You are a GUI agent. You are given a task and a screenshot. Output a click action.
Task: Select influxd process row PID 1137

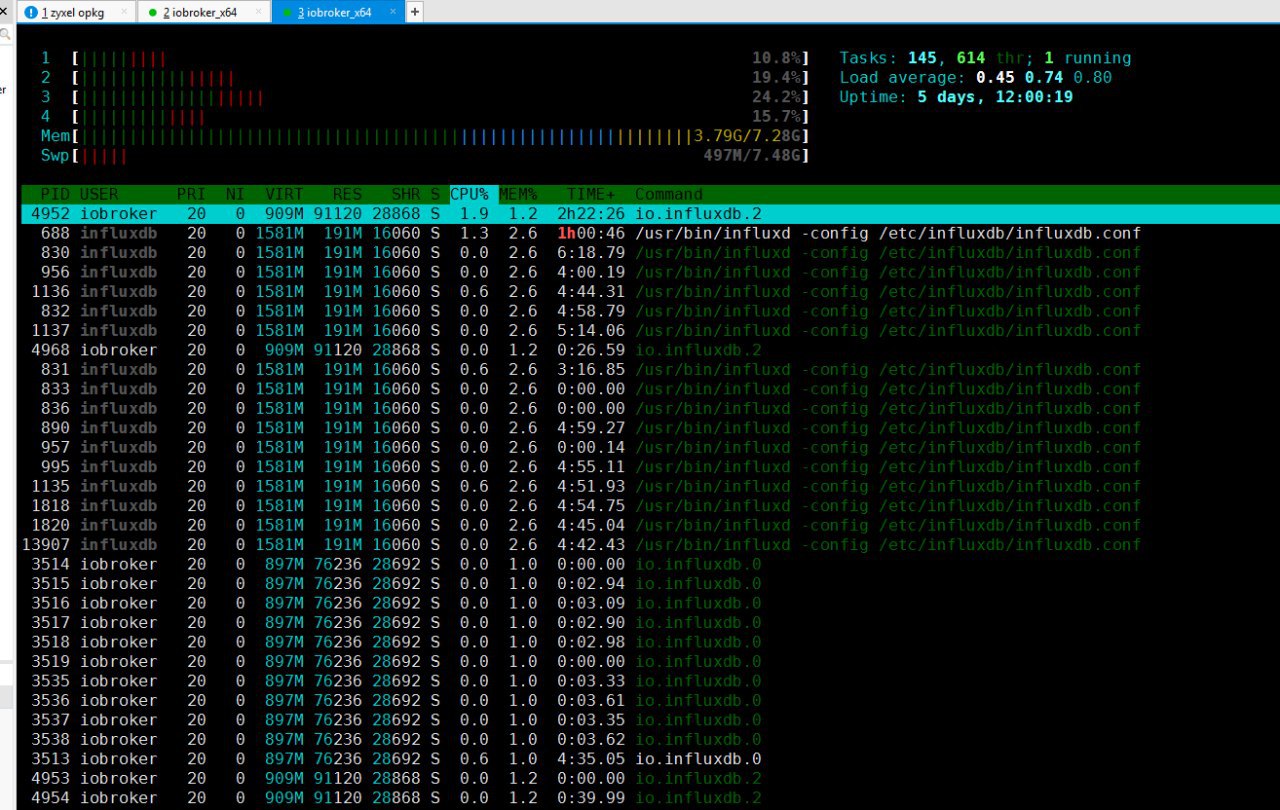650,330
